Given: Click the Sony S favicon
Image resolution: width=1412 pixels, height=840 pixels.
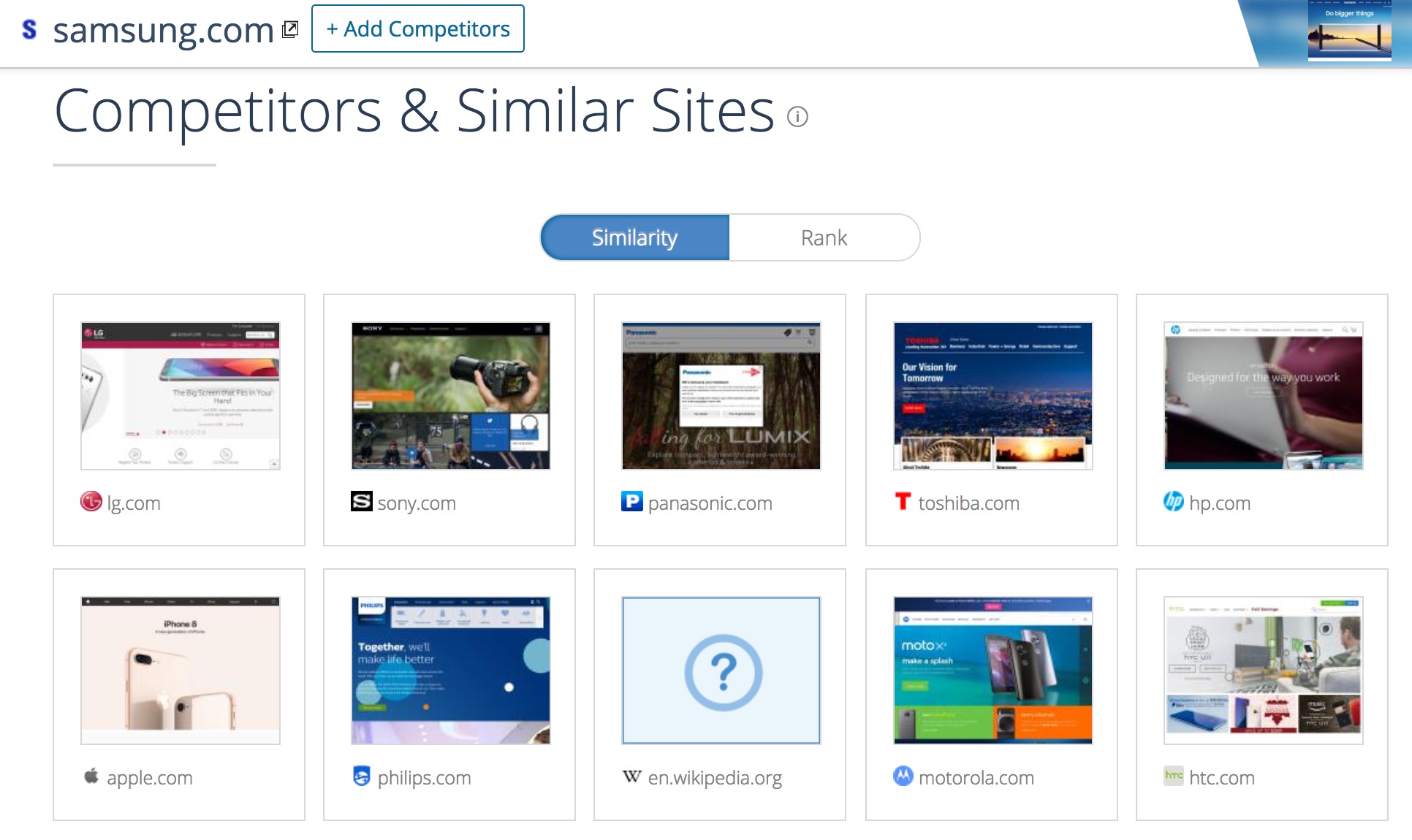Looking at the screenshot, I should point(362,501).
